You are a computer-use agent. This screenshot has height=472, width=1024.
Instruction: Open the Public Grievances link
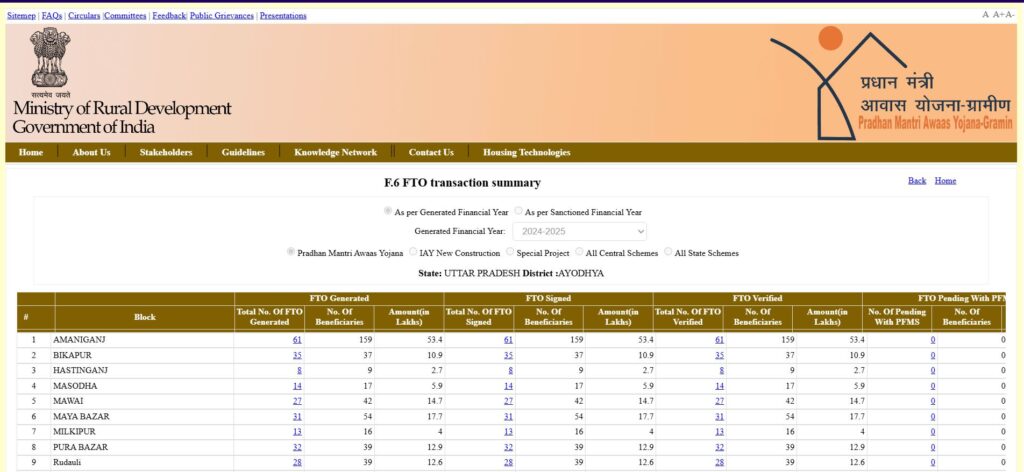(x=222, y=16)
